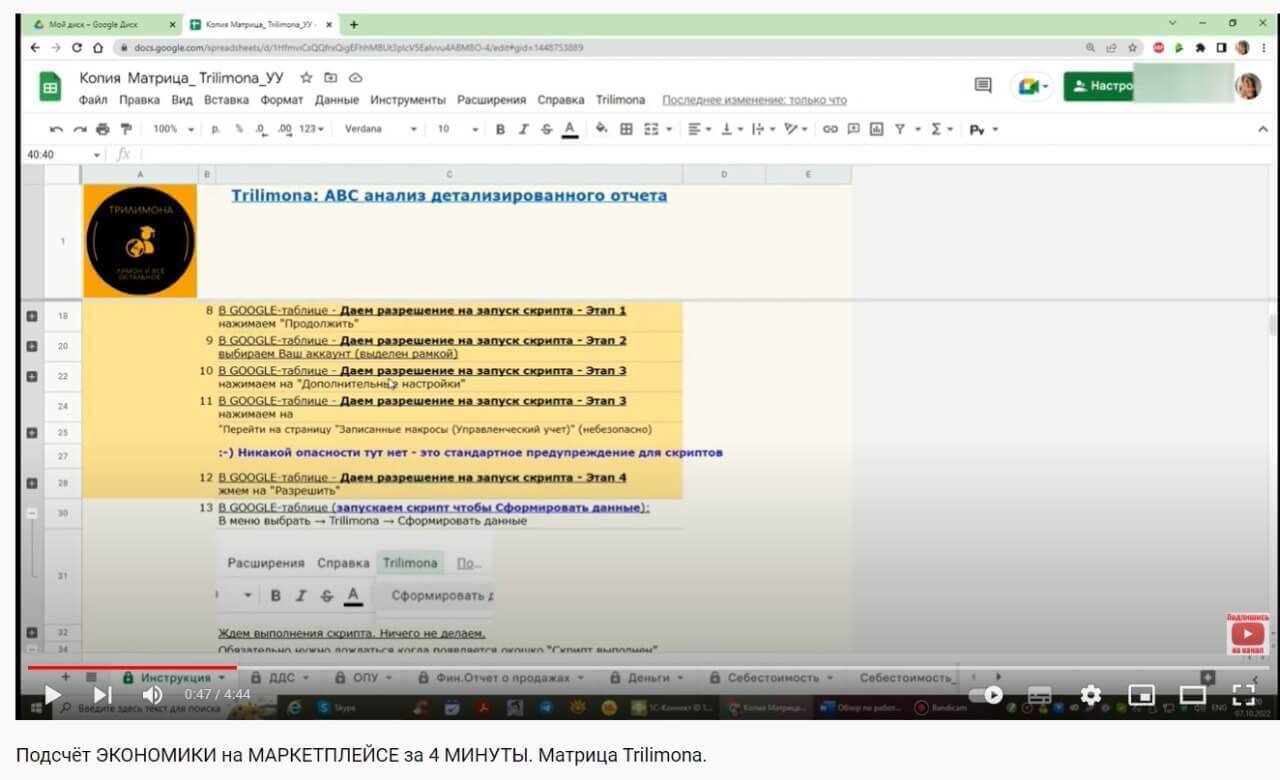Open YouTube player settings gear

(x=1091, y=694)
